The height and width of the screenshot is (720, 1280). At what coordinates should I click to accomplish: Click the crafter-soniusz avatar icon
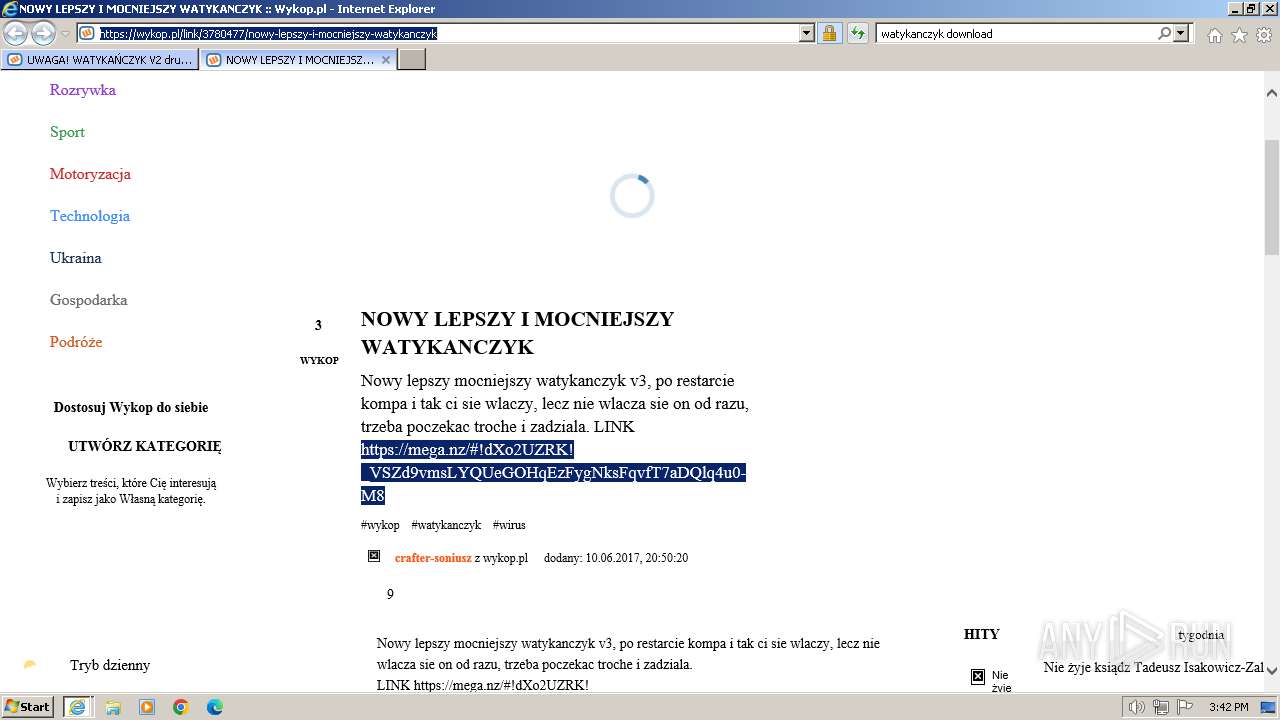374,556
